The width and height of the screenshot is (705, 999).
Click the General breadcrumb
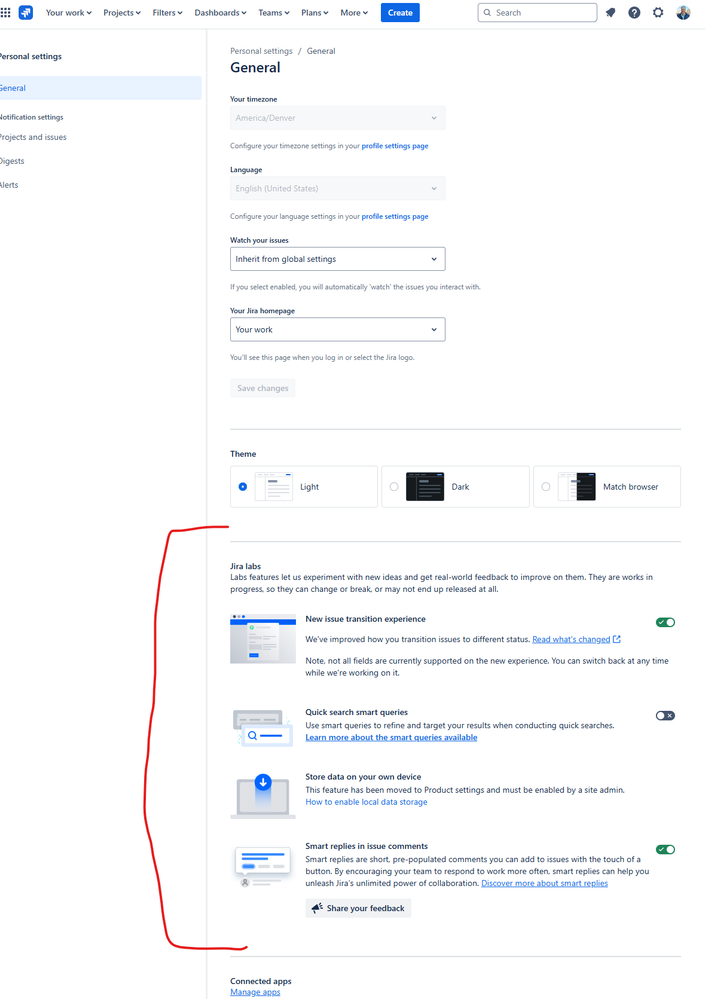pyautogui.click(x=321, y=51)
